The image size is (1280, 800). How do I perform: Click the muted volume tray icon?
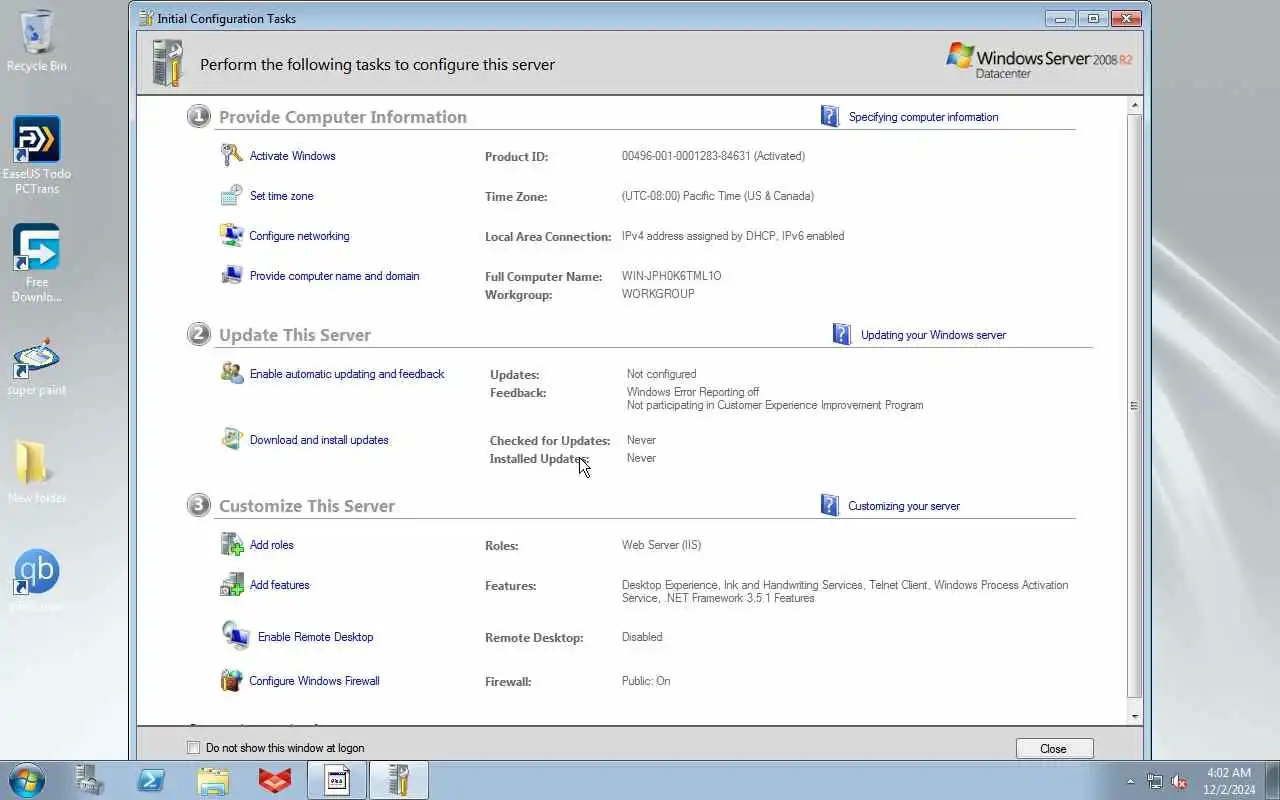(1179, 781)
